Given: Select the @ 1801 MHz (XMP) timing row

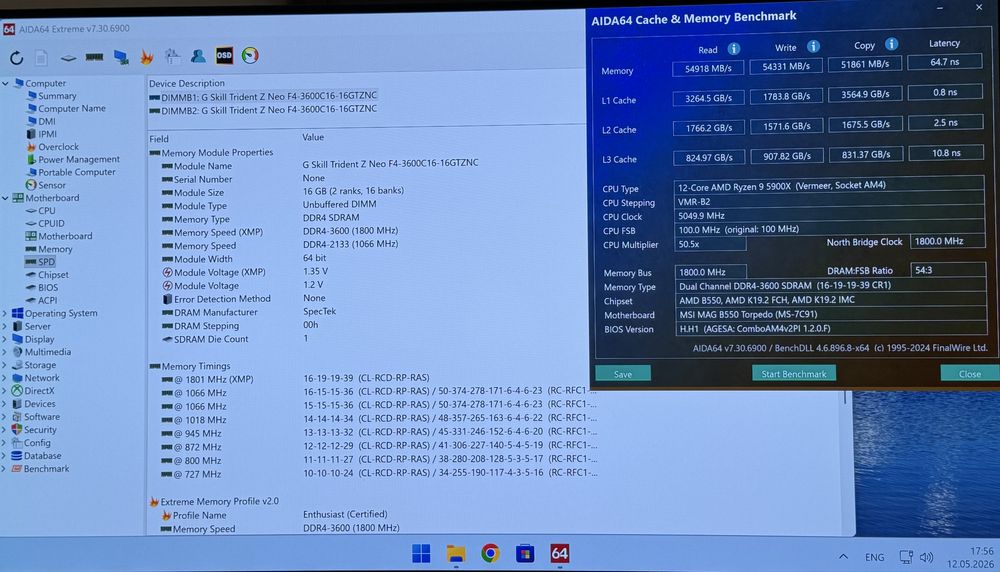Looking at the screenshot, I should [x=295, y=379].
